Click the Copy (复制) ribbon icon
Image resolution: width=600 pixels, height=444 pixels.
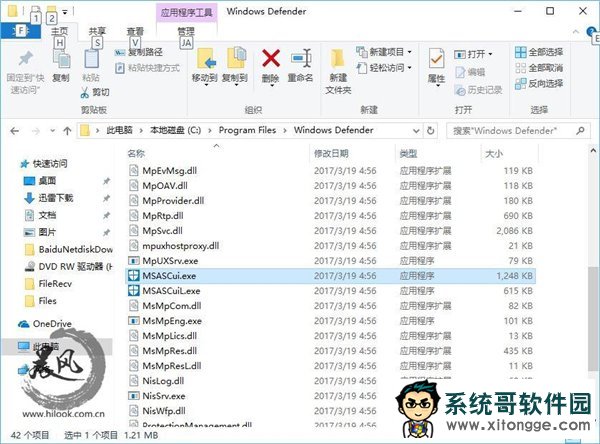click(61, 60)
